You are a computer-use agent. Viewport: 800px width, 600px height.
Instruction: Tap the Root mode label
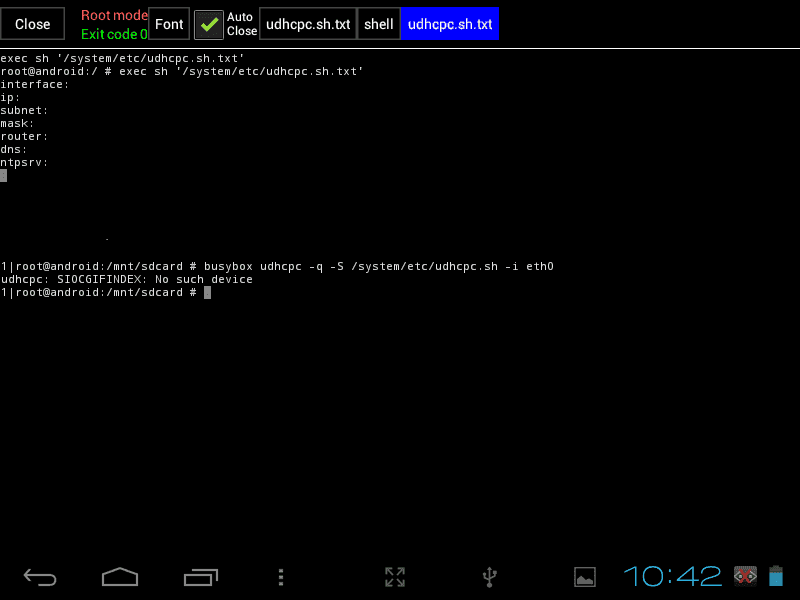point(114,15)
